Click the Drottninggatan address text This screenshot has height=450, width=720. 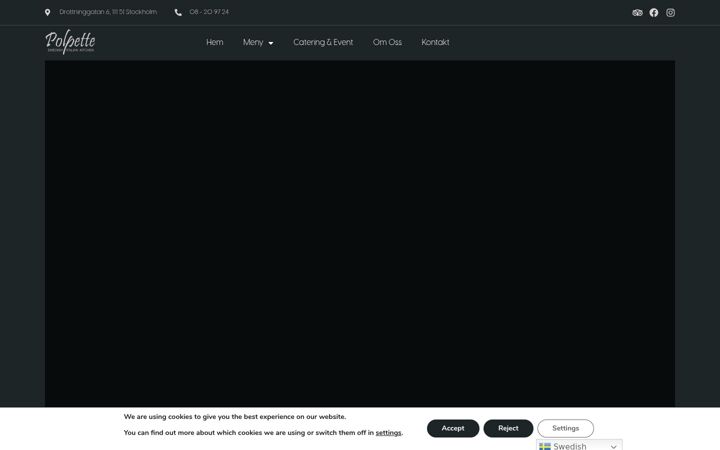coord(108,12)
